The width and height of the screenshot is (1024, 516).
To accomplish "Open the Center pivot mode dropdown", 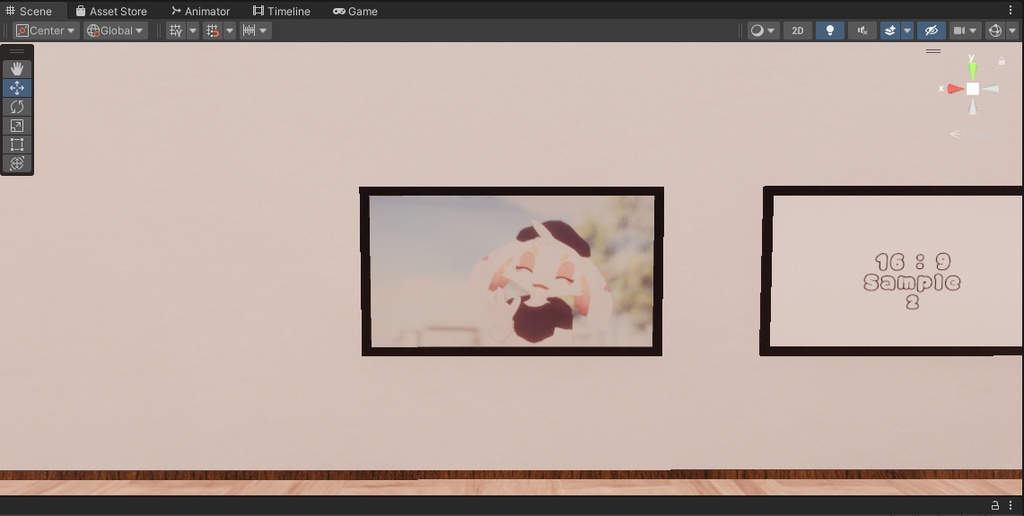I will tap(46, 31).
